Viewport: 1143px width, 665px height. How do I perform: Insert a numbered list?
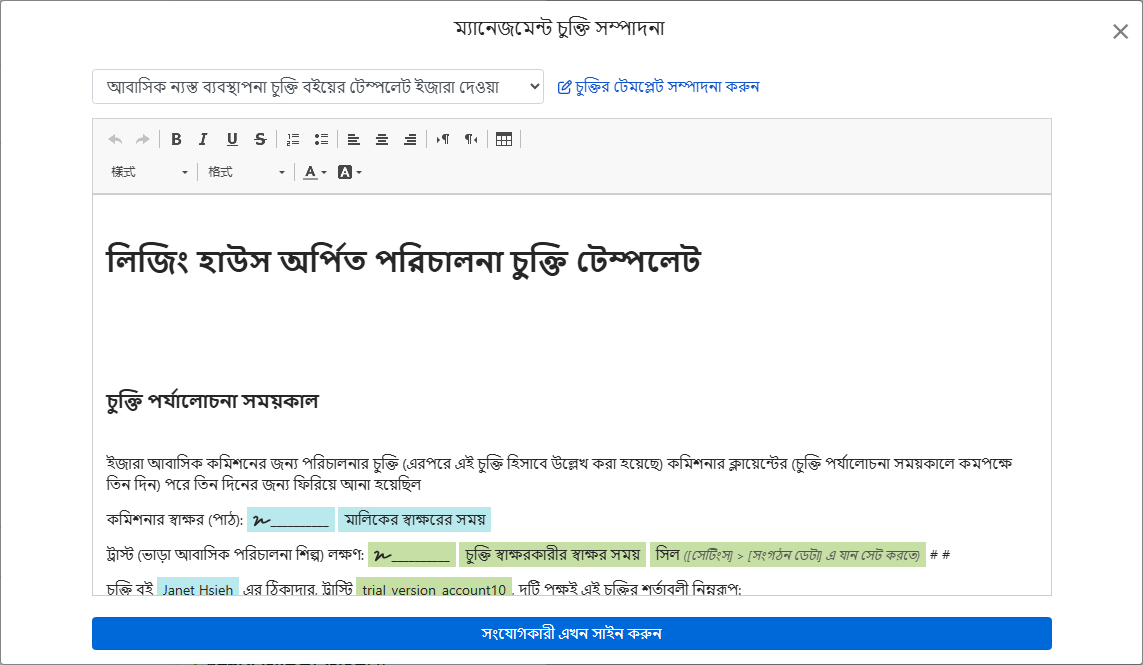tap(293, 139)
